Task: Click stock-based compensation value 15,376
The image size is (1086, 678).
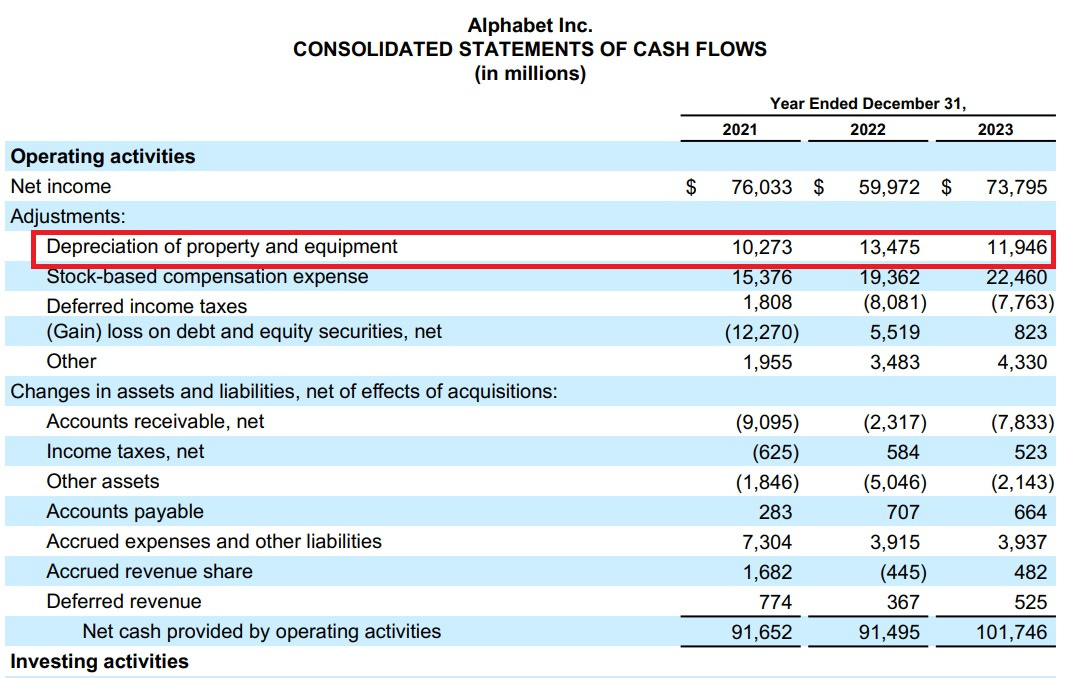Action: [762, 277]
